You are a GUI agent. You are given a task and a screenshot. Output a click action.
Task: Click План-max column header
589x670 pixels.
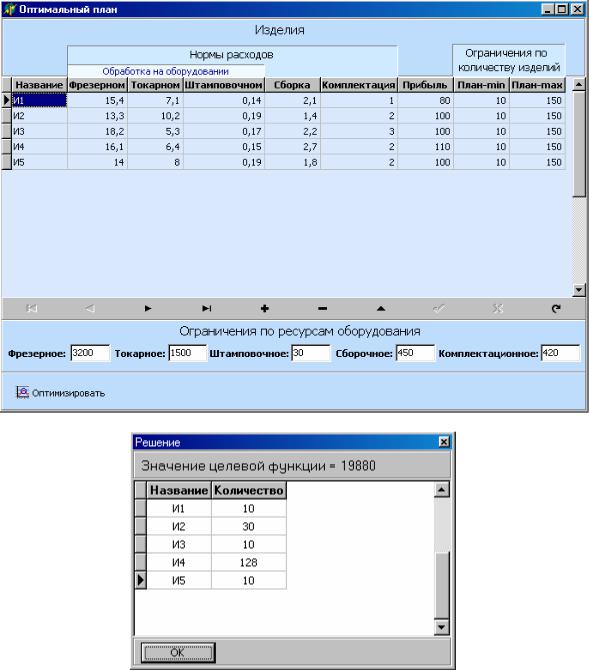537,85
